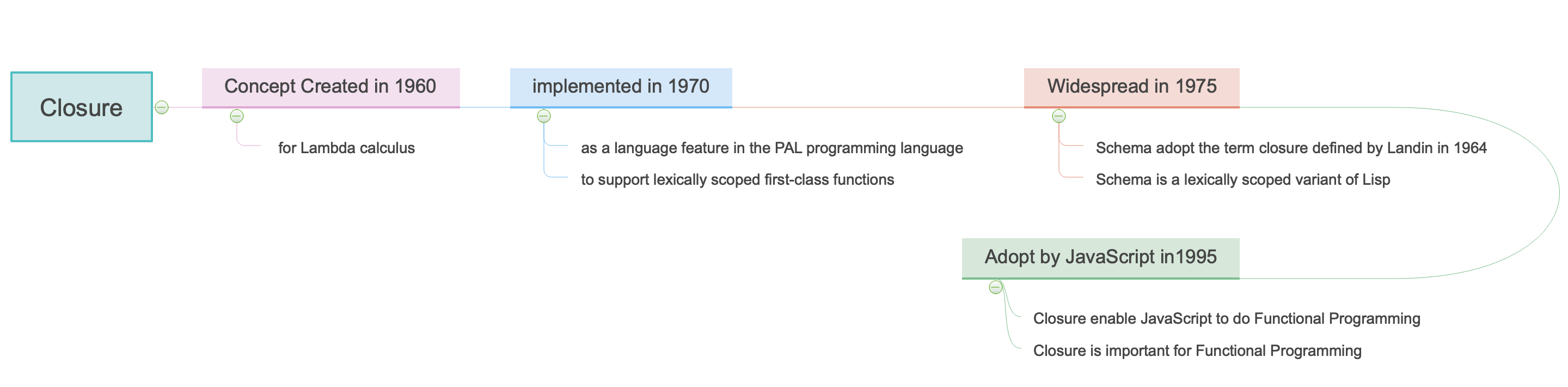Click the orange connector line before Widespread in 1975
1568x387 pixels.
[x=877, y=108]
